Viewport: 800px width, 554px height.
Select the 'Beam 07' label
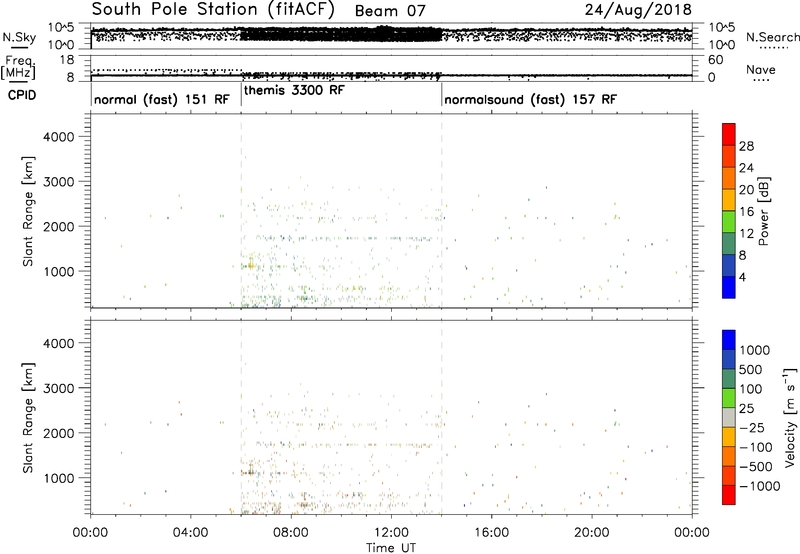click(390, 11)
